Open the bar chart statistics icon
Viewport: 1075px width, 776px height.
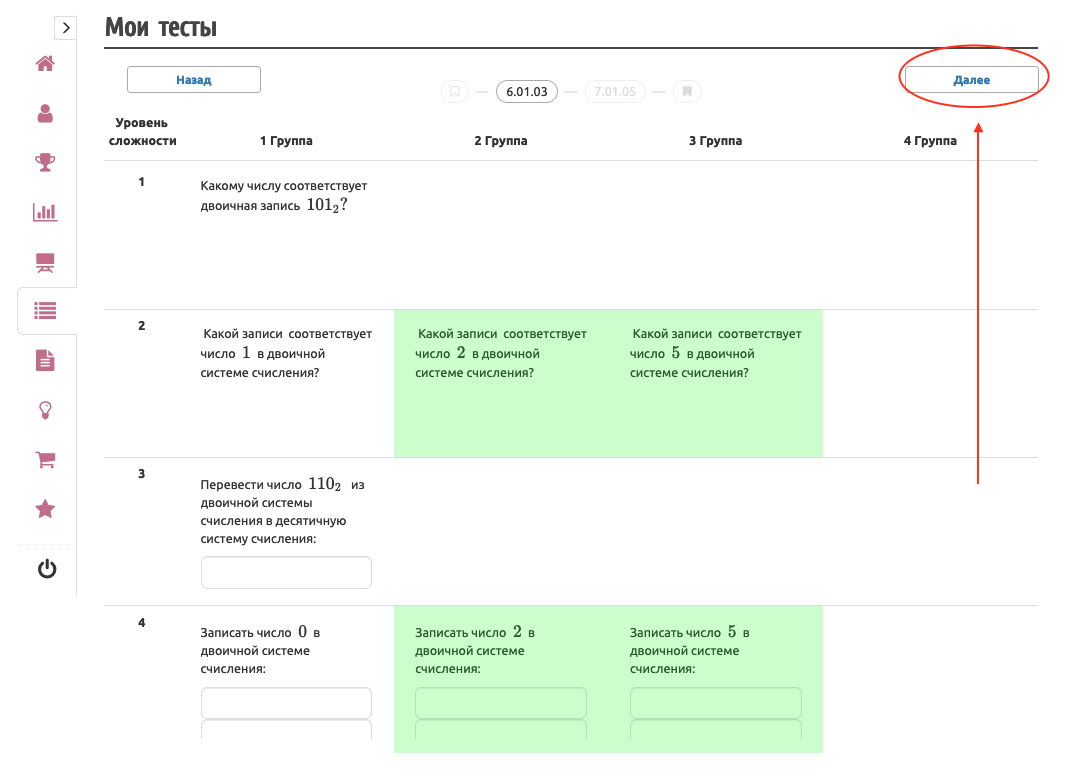(45, 212)
